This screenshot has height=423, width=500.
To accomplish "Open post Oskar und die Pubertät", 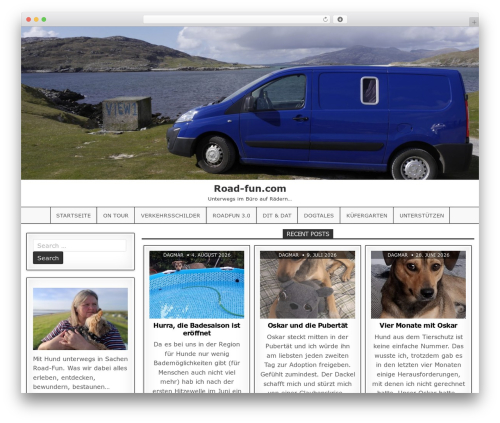I will 307,325.
